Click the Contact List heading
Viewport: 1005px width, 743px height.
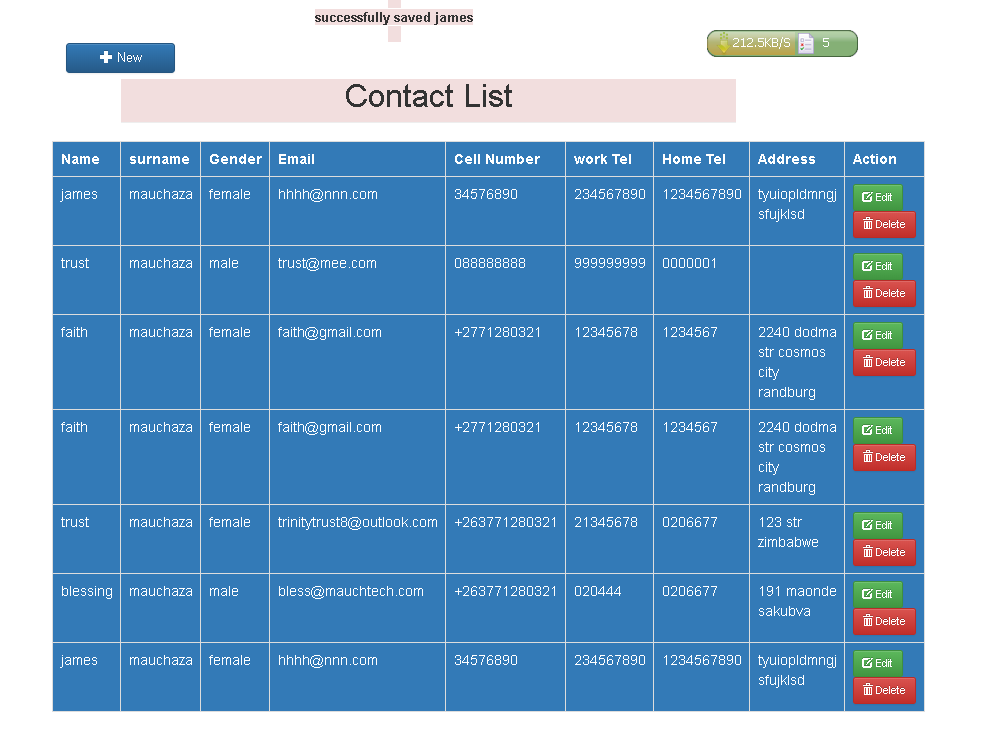pos(428,97)
